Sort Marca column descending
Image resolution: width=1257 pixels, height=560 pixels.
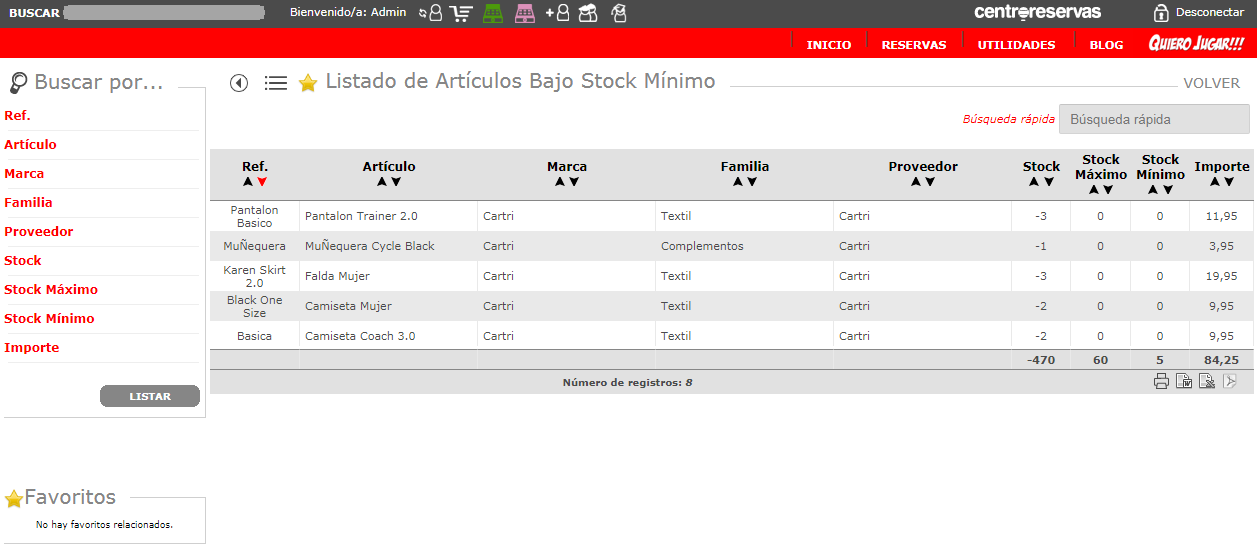point(574,182)
